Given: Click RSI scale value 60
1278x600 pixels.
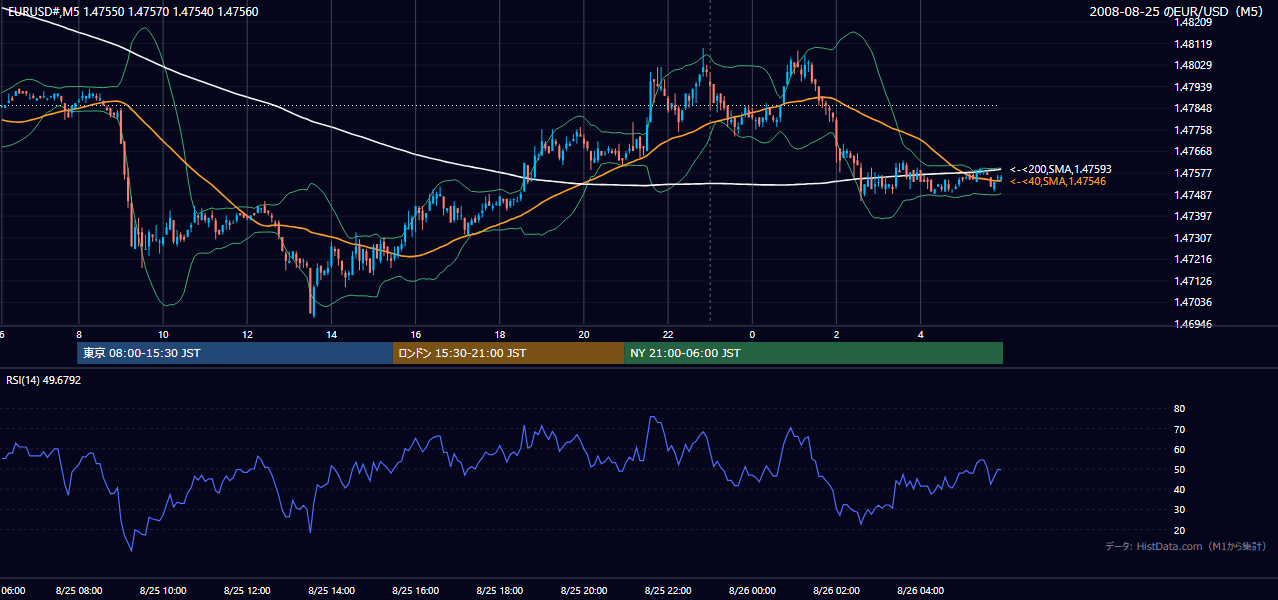Looking at the screenshot, I should tap(1179, 449).
